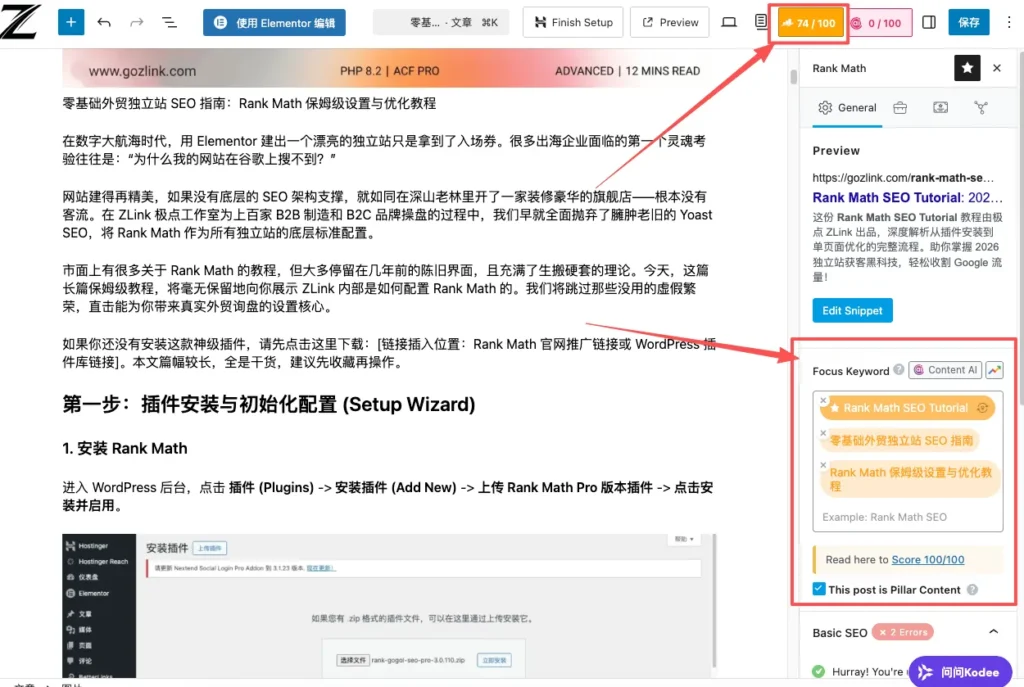Open Pillar Content help icon
Viewport: 1024px width, 687px height.
point(972,590)
